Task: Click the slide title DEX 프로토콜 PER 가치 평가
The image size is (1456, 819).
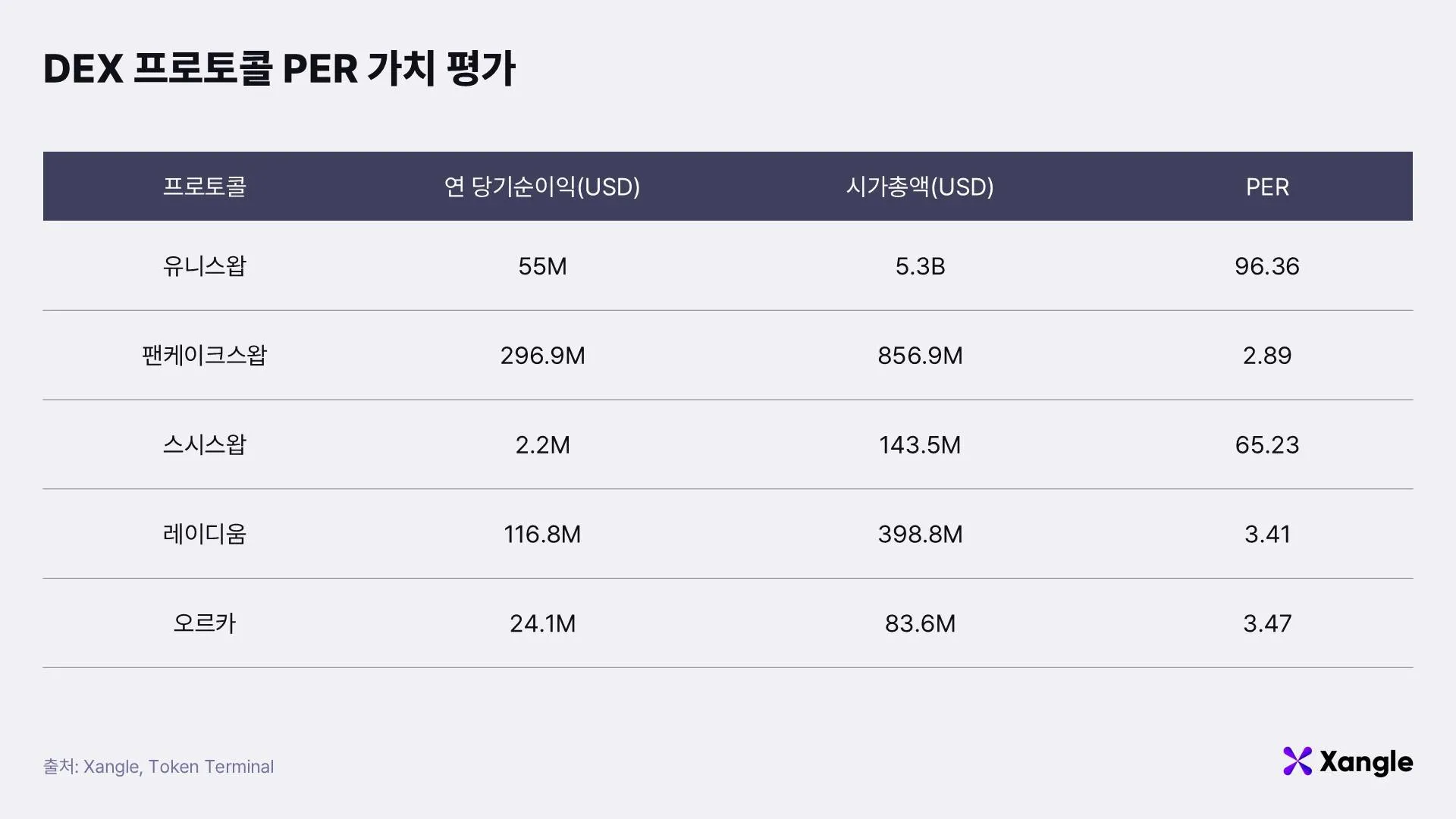Action: [x=279, y=69]
